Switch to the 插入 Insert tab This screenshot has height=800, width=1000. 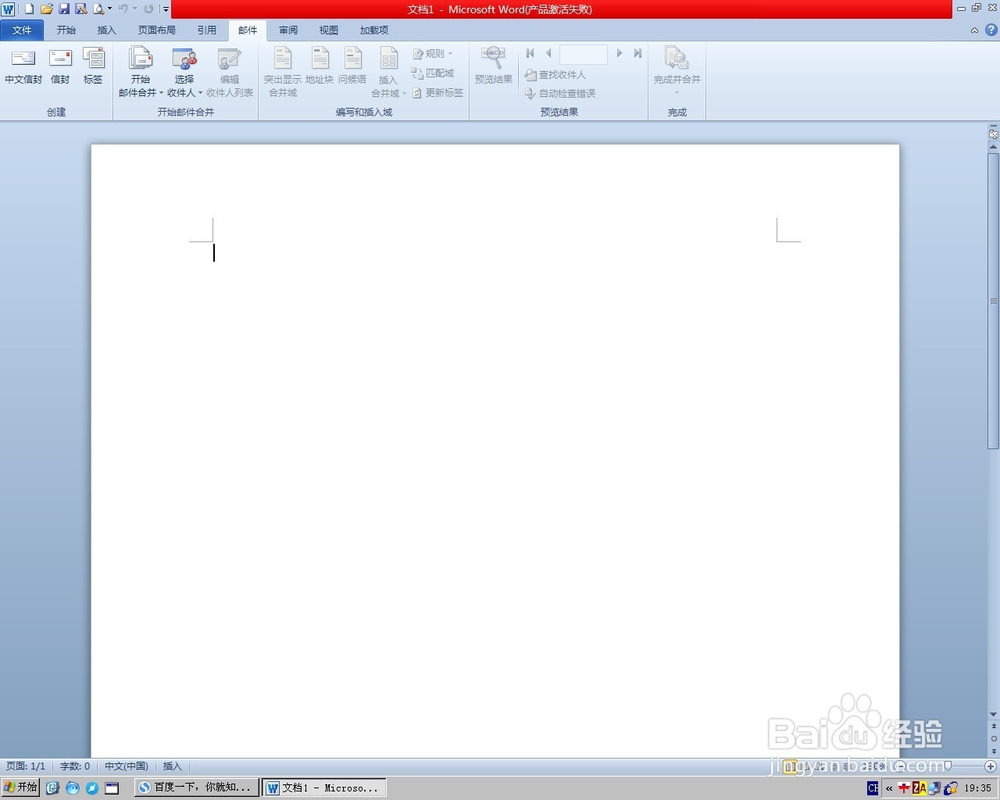[107, 30]
